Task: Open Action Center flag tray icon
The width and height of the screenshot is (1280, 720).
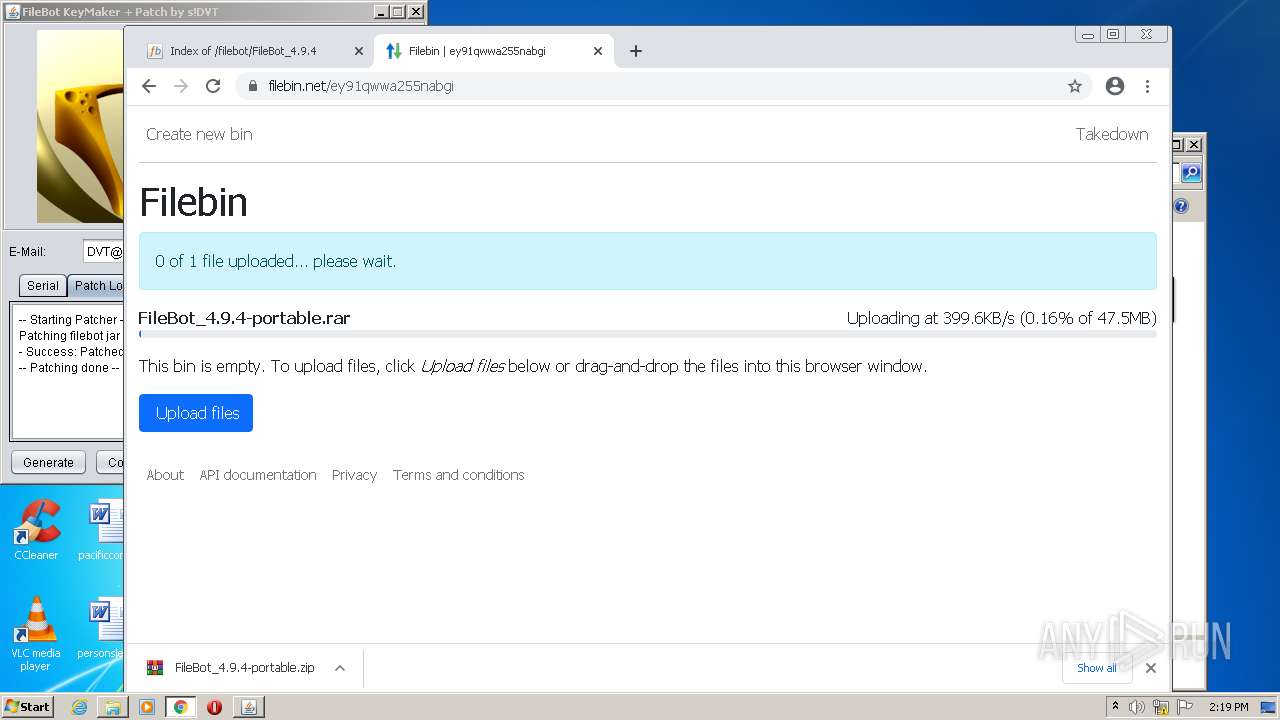Action: coord(1186,706)
